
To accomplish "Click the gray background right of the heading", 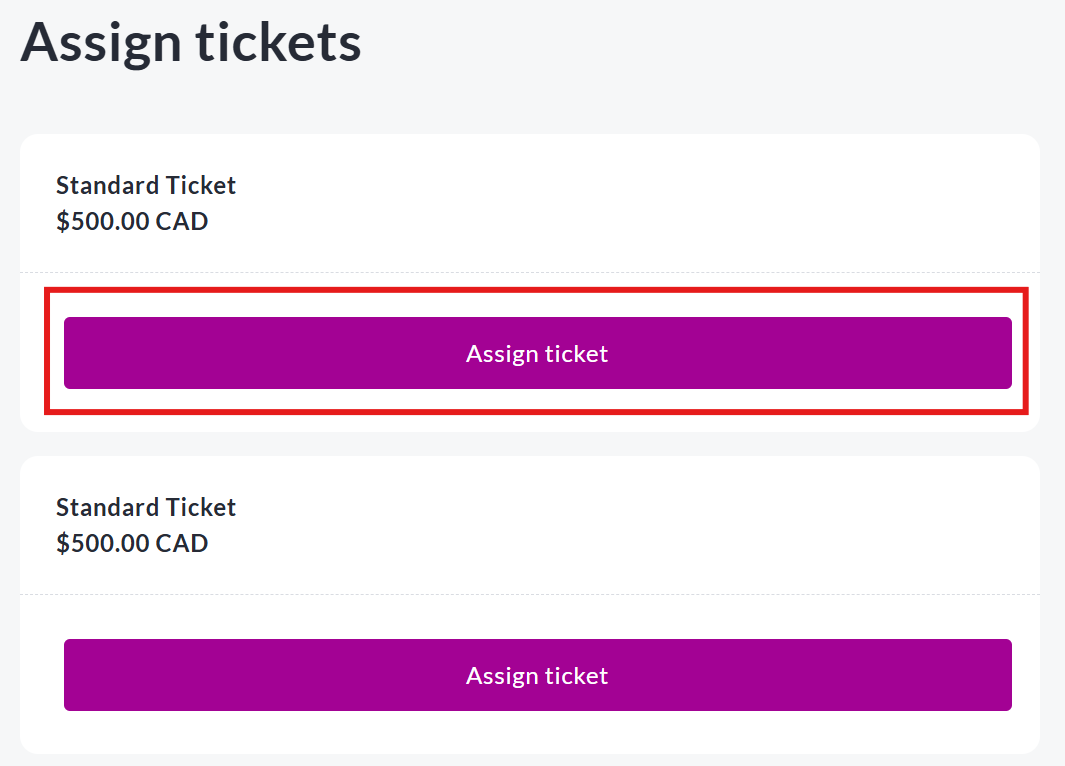I will click(700, 45).
